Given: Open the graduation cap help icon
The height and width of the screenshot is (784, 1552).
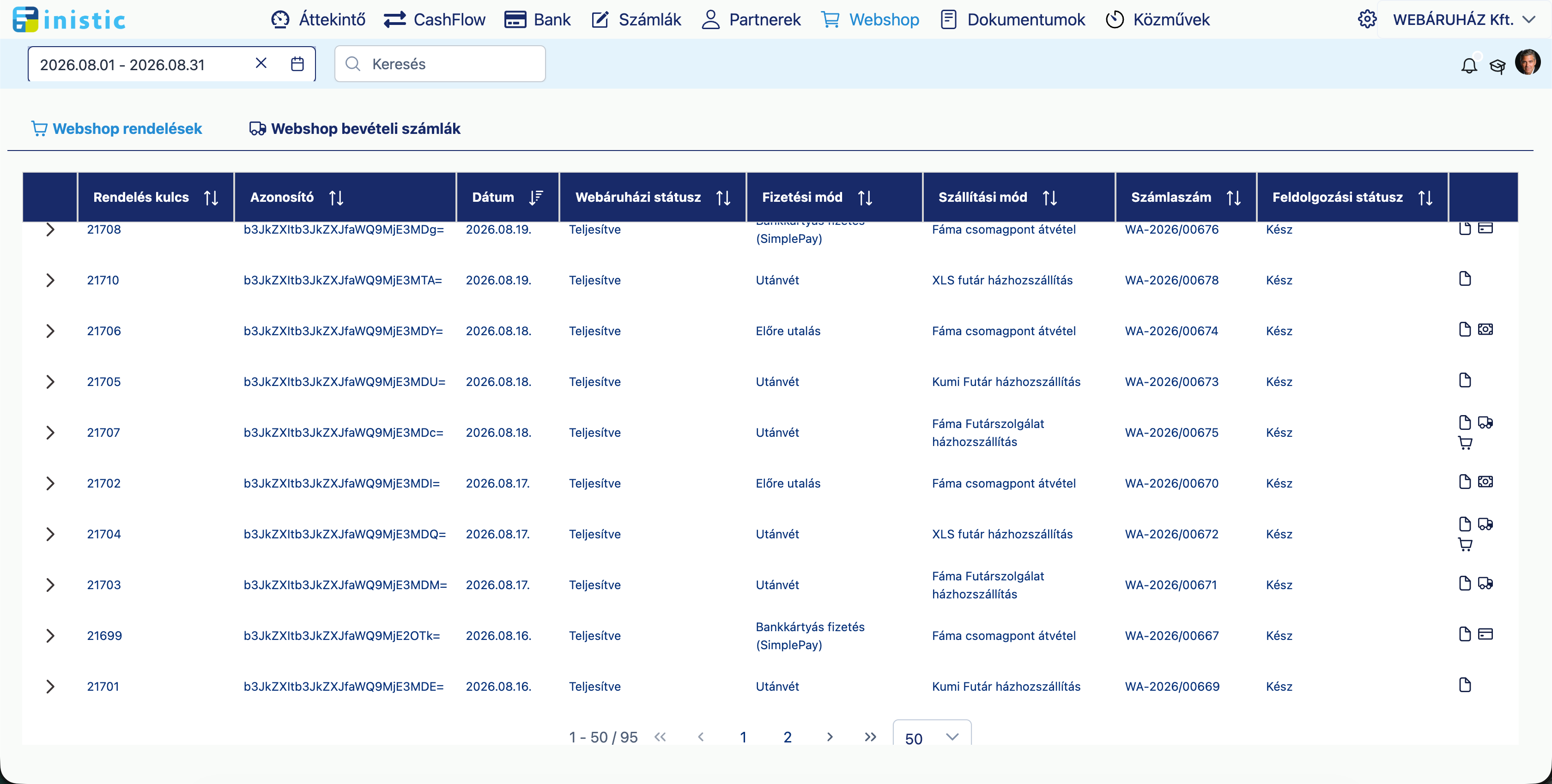Looking at the screenshot, I should [1497, 66].
